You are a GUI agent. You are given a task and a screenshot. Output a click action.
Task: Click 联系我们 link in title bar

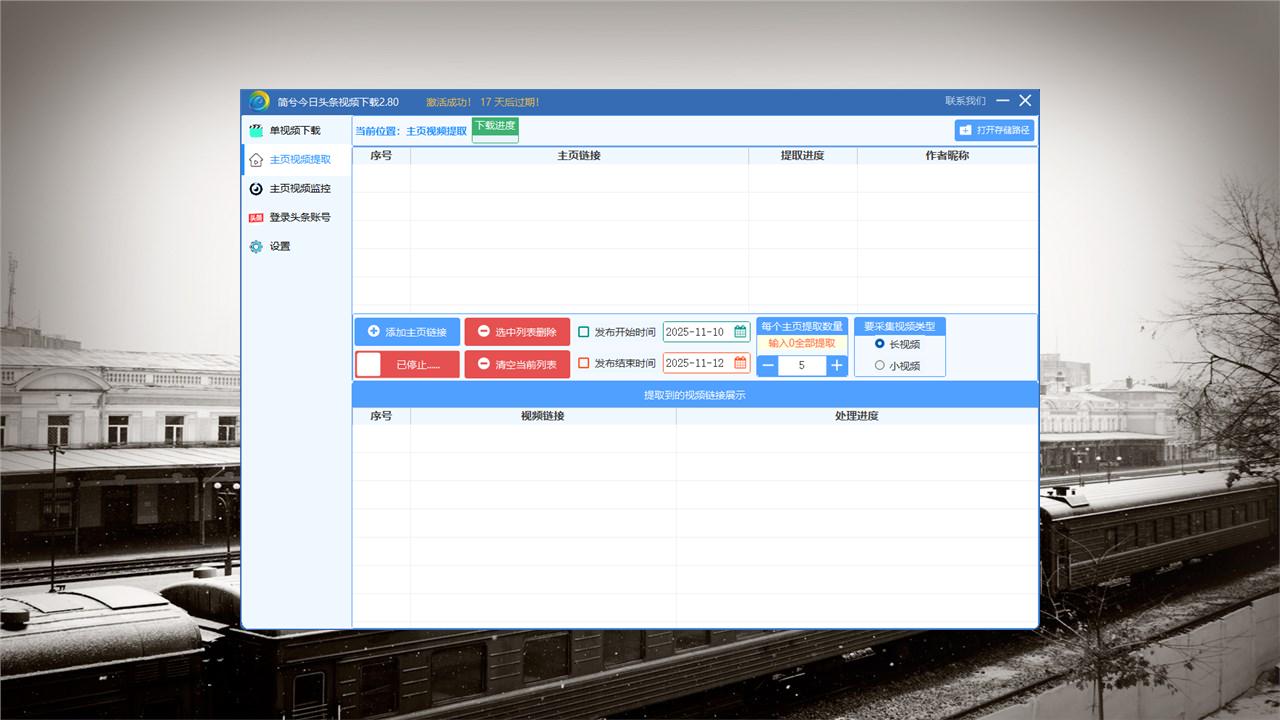965,101
